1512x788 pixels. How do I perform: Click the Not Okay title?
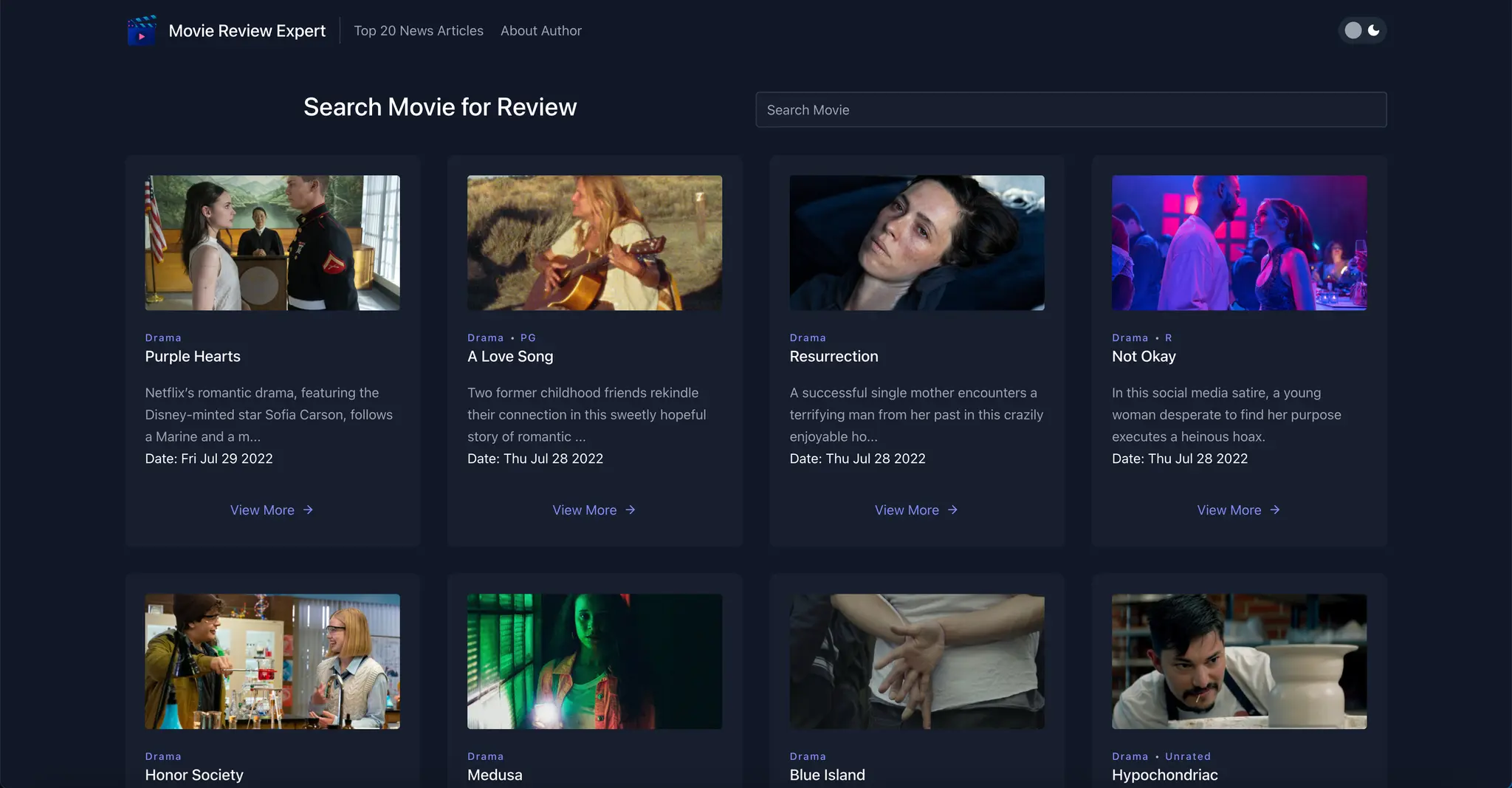pos(1144,356)
